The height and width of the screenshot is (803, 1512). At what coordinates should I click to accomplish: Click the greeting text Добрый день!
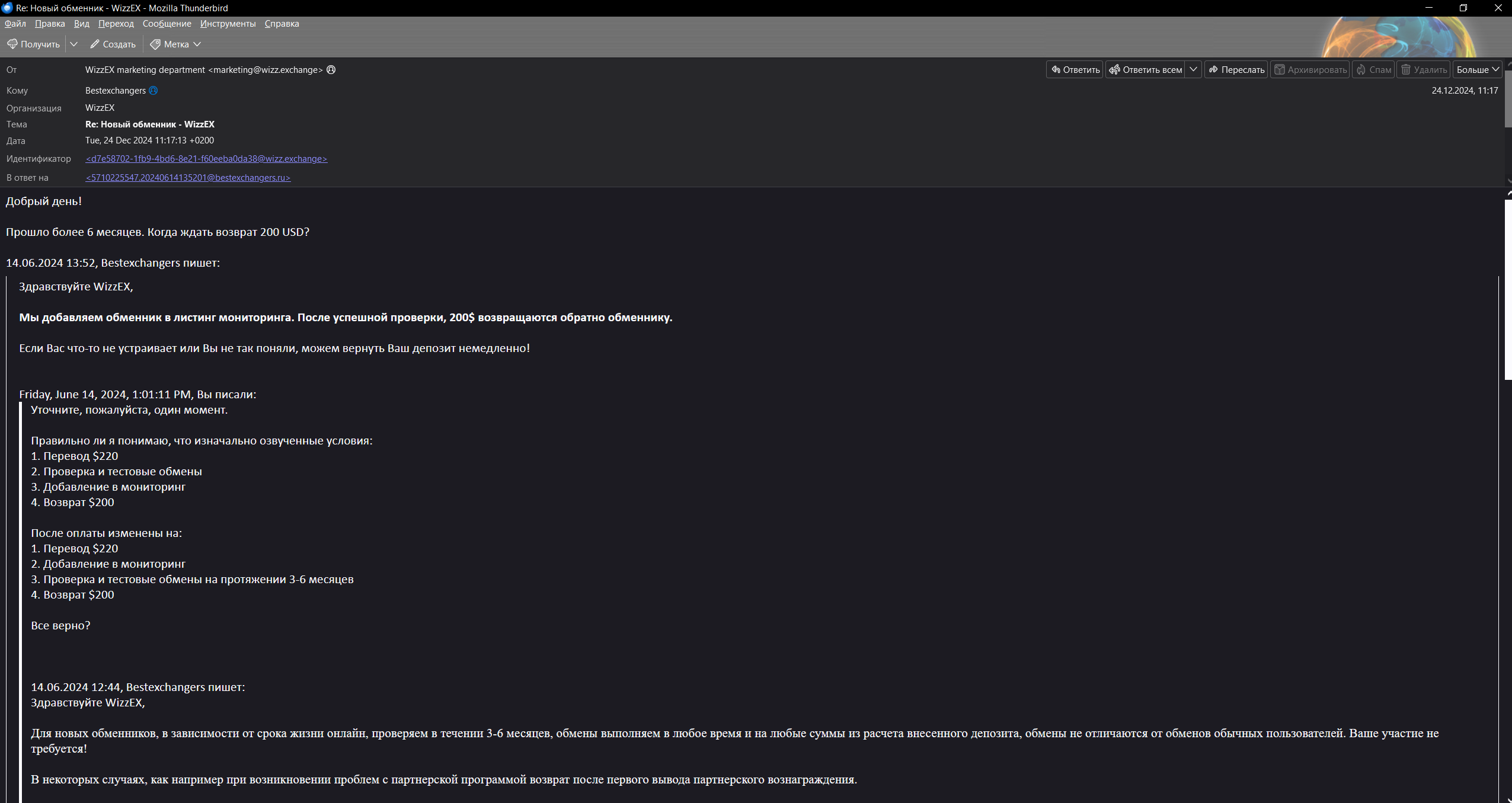[x=44, y=201]
